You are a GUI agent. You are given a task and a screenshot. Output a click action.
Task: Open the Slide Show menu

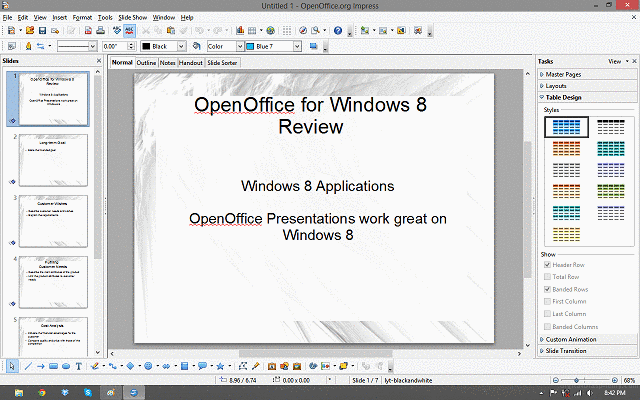pos(132,18)
